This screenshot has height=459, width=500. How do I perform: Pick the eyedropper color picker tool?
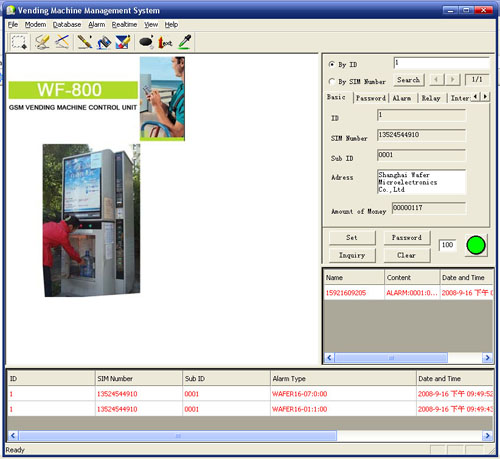184,42
